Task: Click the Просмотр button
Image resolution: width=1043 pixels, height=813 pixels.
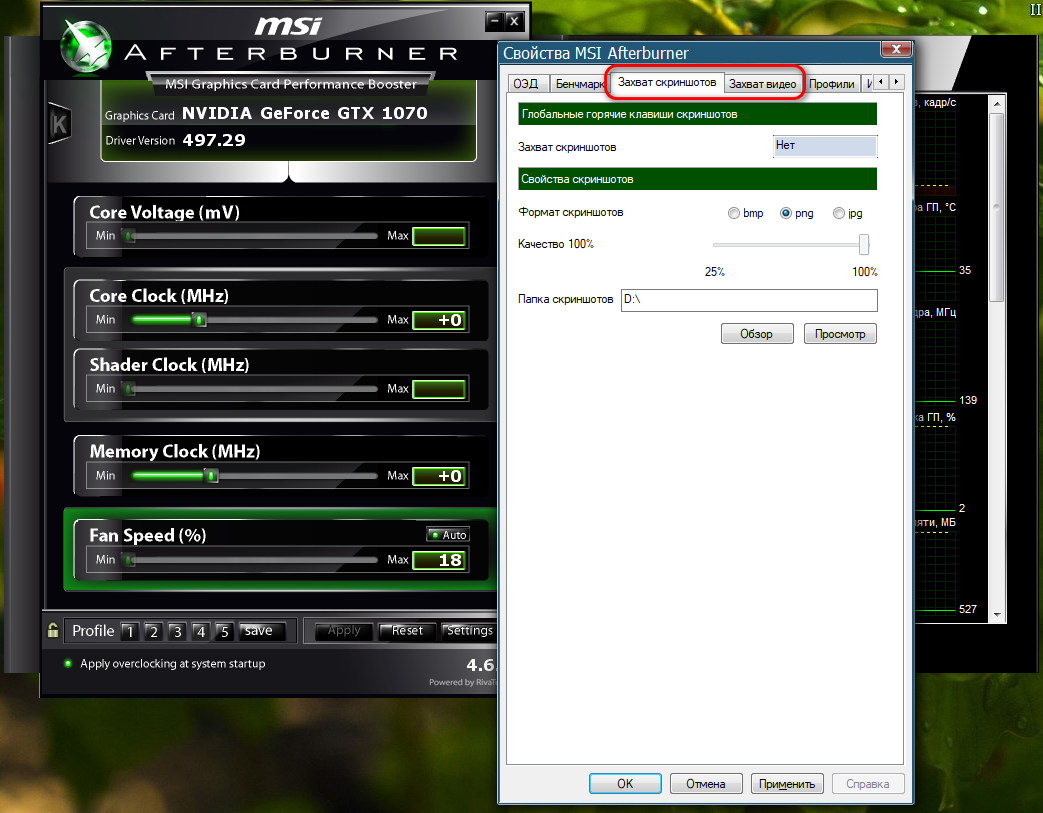Action: point(840,334)
